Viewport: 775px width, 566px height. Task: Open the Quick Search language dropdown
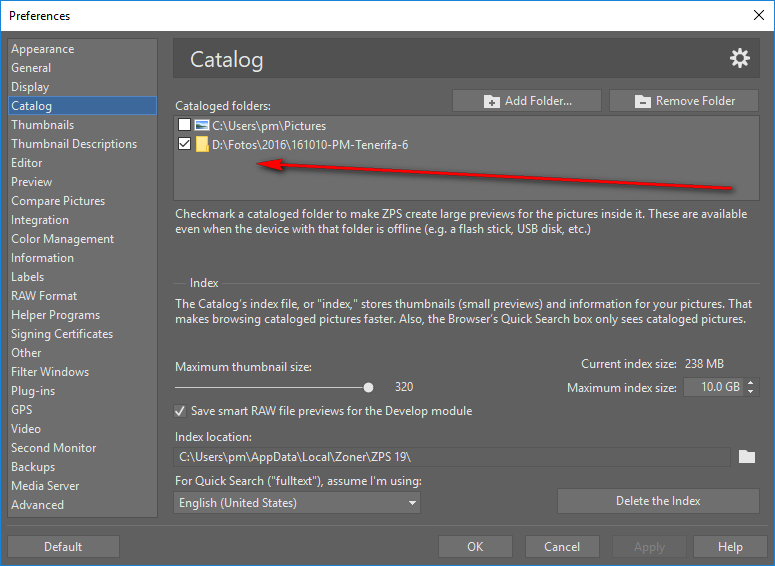(297, 503)
